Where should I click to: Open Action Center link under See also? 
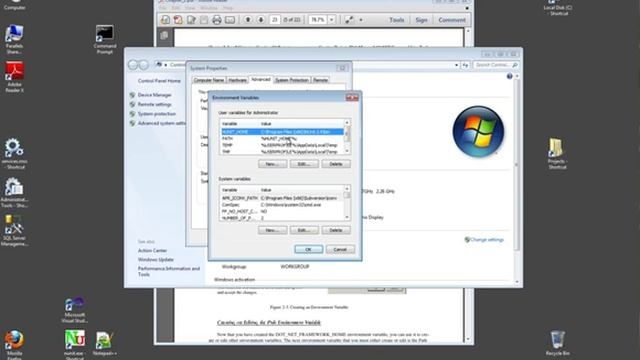click(x=152, y=251)
